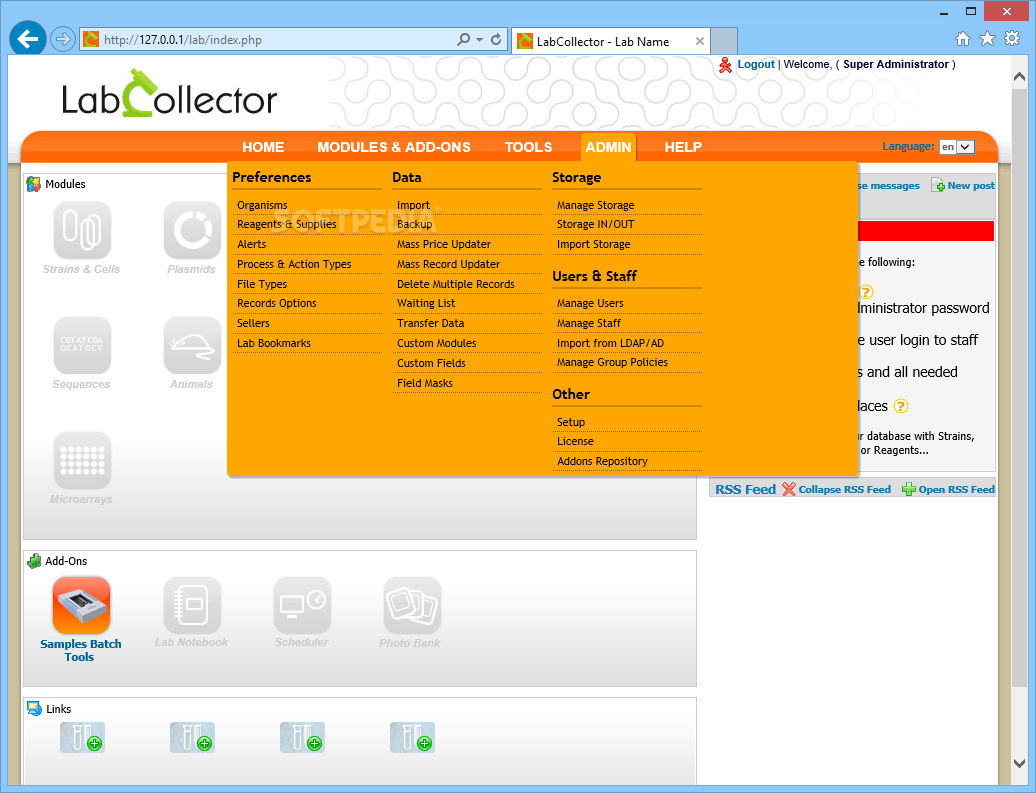Choose Backup under Data

coord(415,225)
